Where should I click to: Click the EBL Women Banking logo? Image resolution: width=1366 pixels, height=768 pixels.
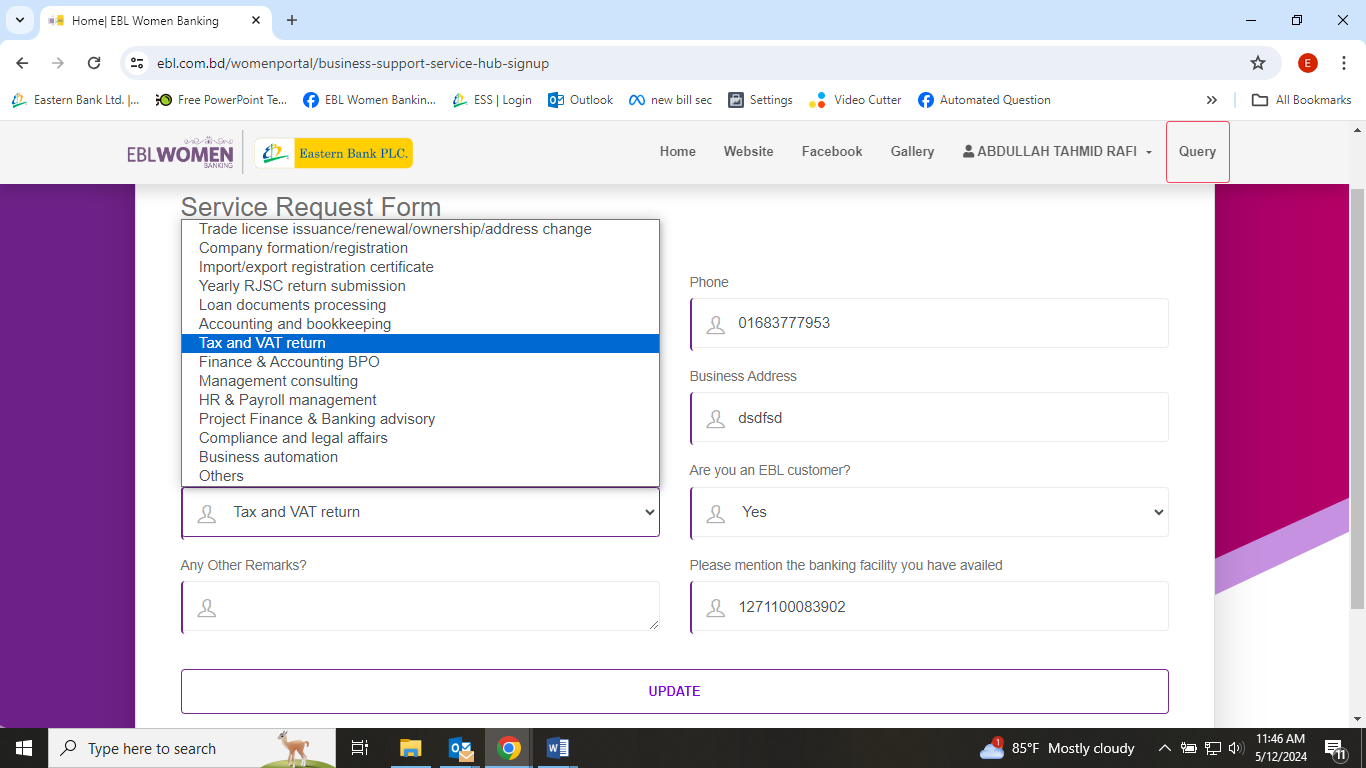180,153
